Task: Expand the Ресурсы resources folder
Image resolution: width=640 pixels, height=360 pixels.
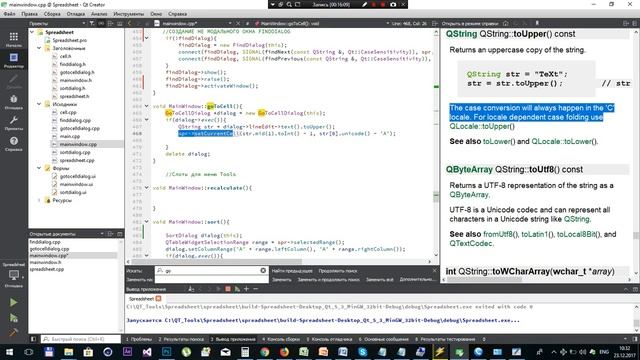Action: click(39, 200)
